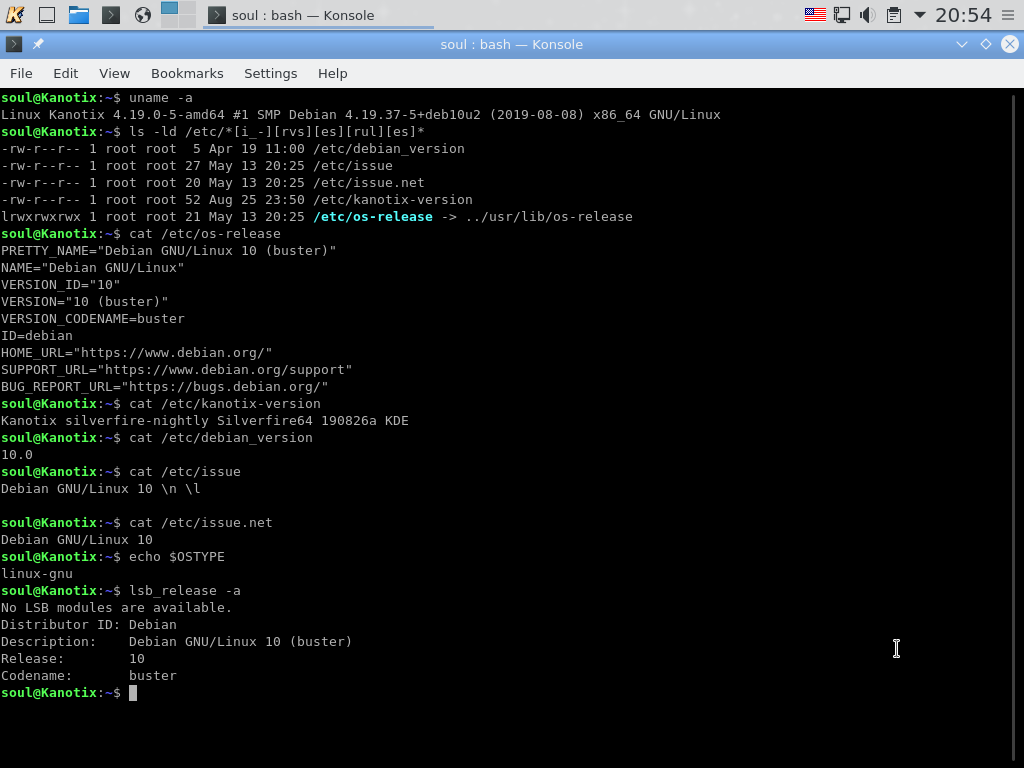Launch the terminal from the panel

click(x=111, y=14)
